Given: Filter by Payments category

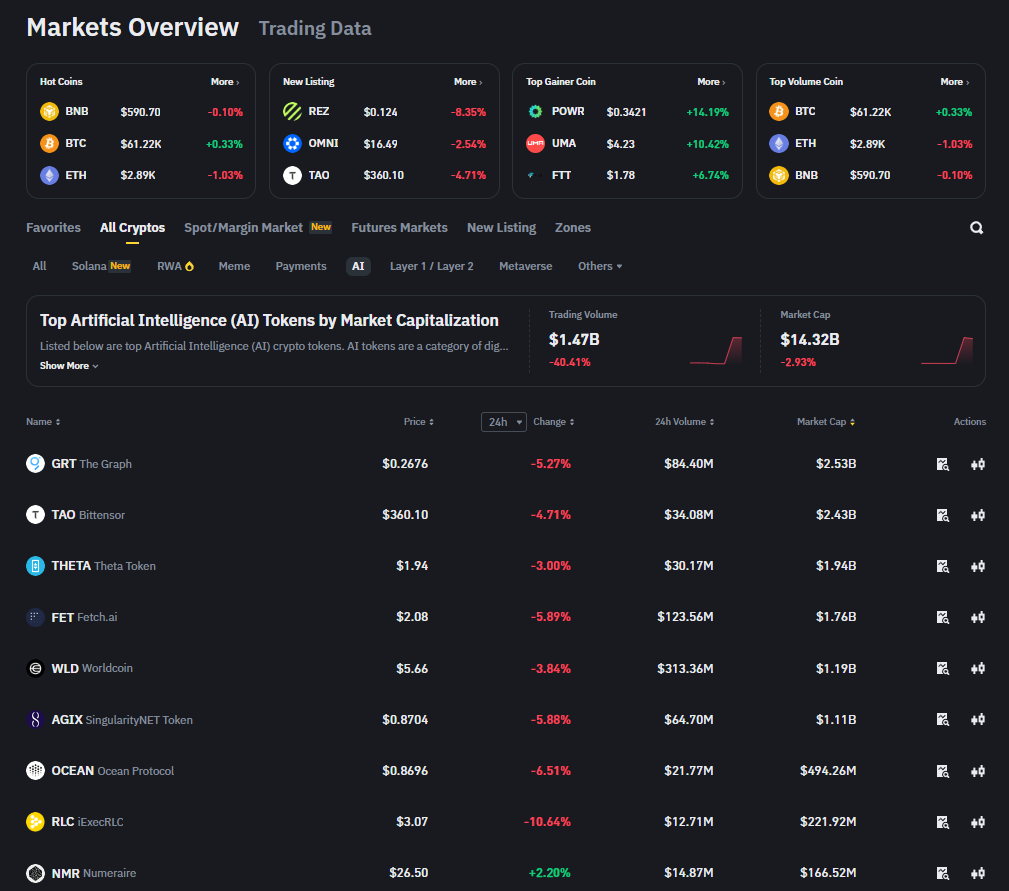Looking at the screenshot, I should click(x=301, y=266).
